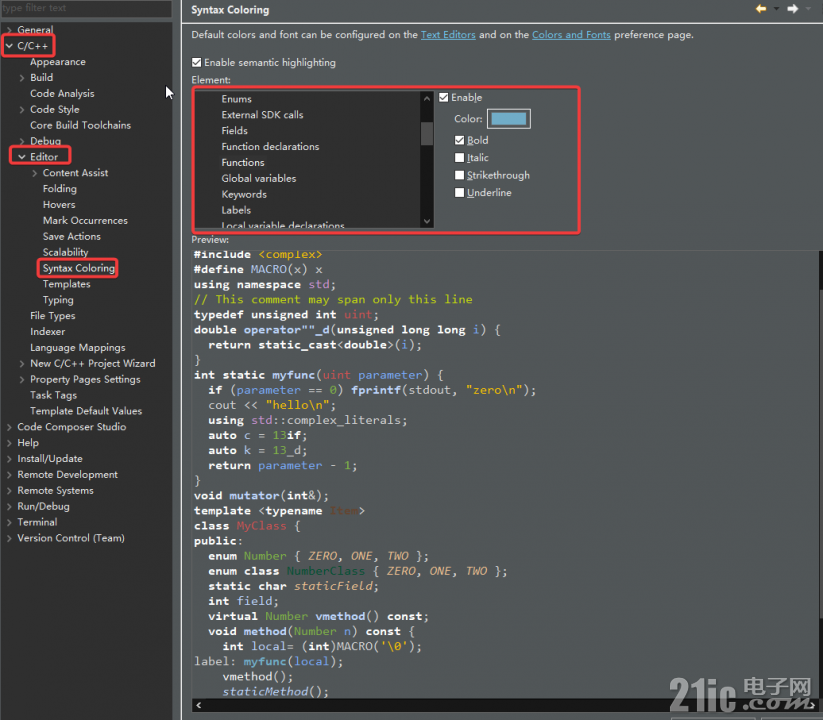Select Syntax Coloring page

78,268
